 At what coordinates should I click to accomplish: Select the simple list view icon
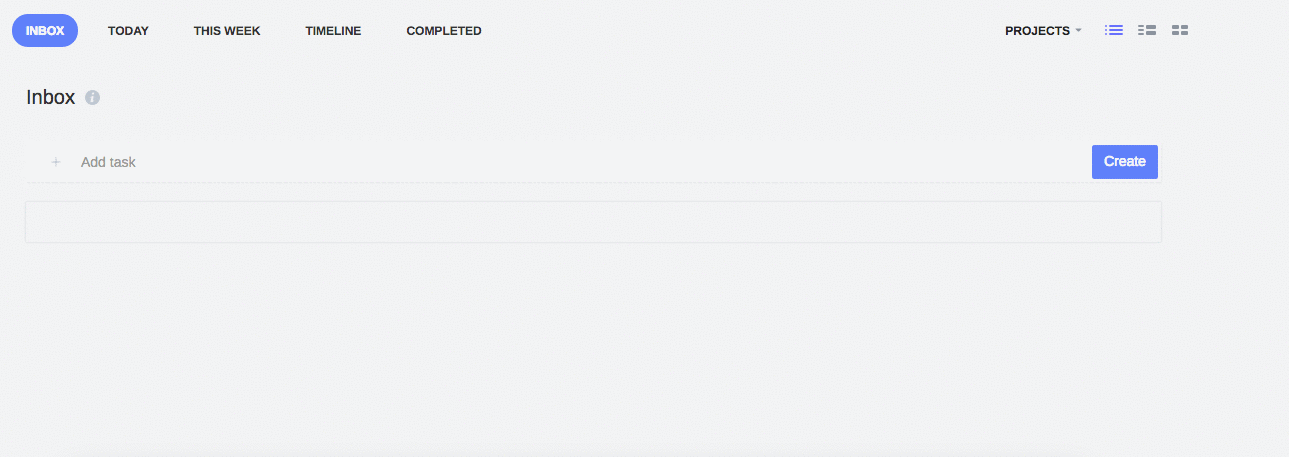(x=1114, y=31)
